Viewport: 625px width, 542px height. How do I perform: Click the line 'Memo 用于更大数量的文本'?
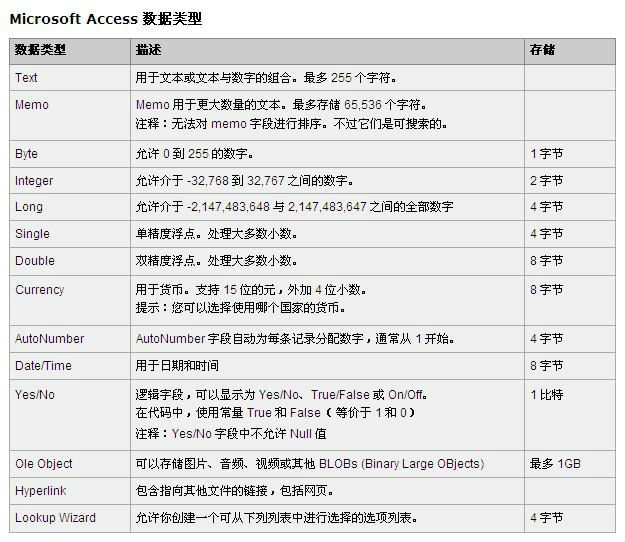click(281, 105)
